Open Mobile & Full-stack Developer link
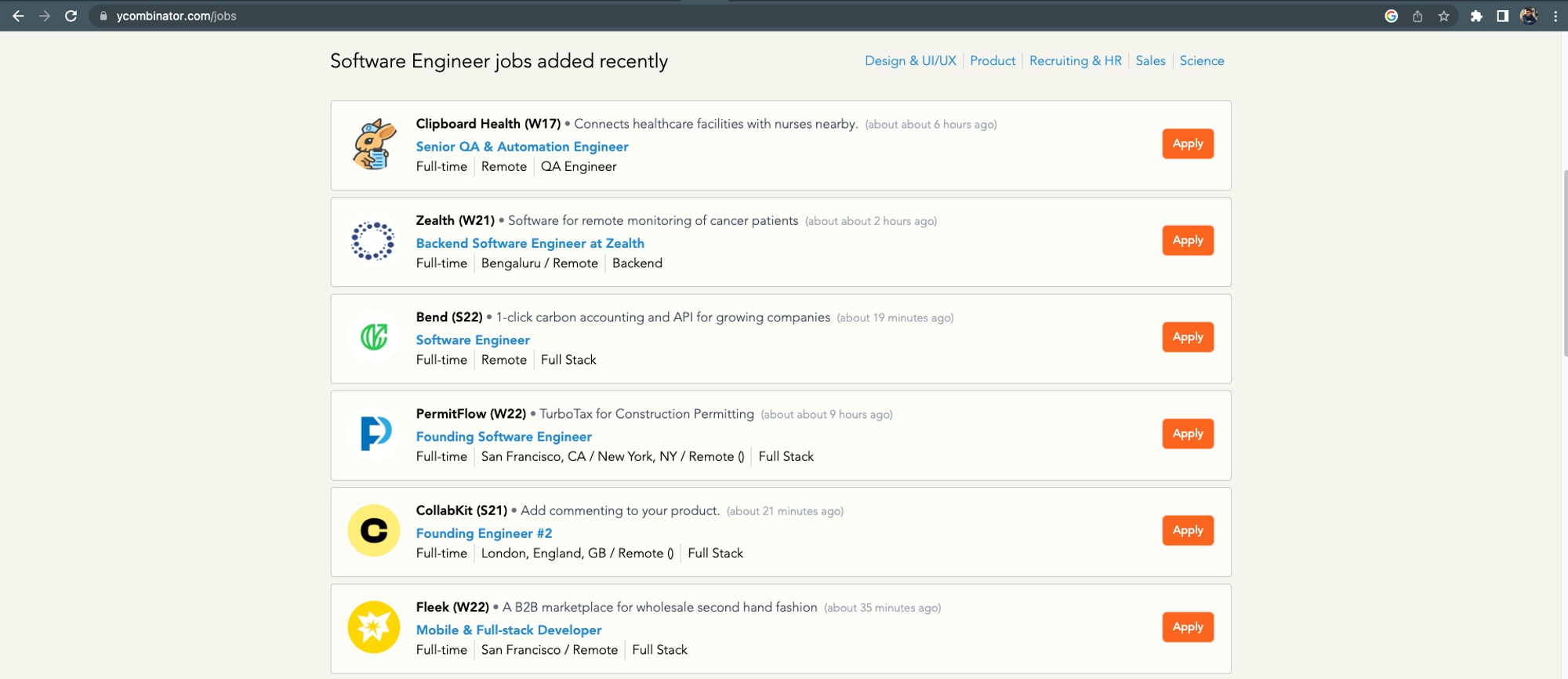1568x679 pixels. tap(509, 630)
